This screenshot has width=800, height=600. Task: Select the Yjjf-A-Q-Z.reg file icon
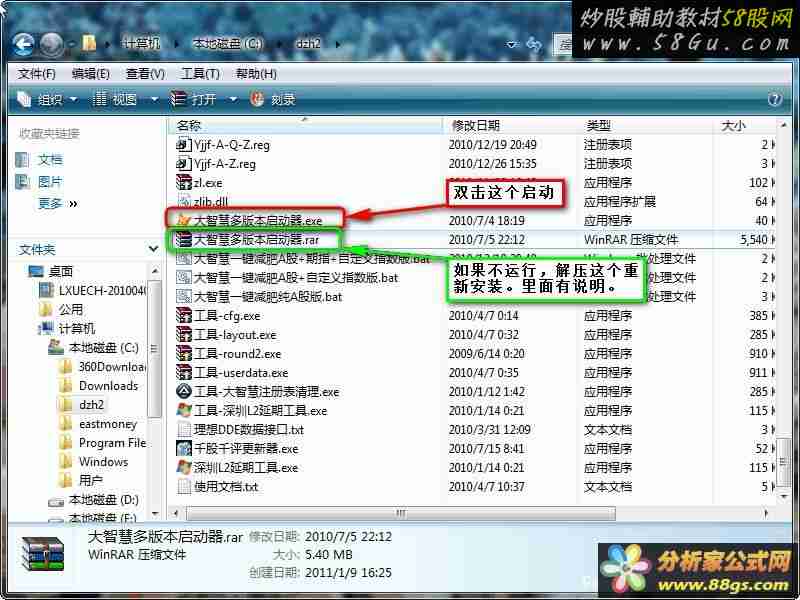tap(183, 144)
